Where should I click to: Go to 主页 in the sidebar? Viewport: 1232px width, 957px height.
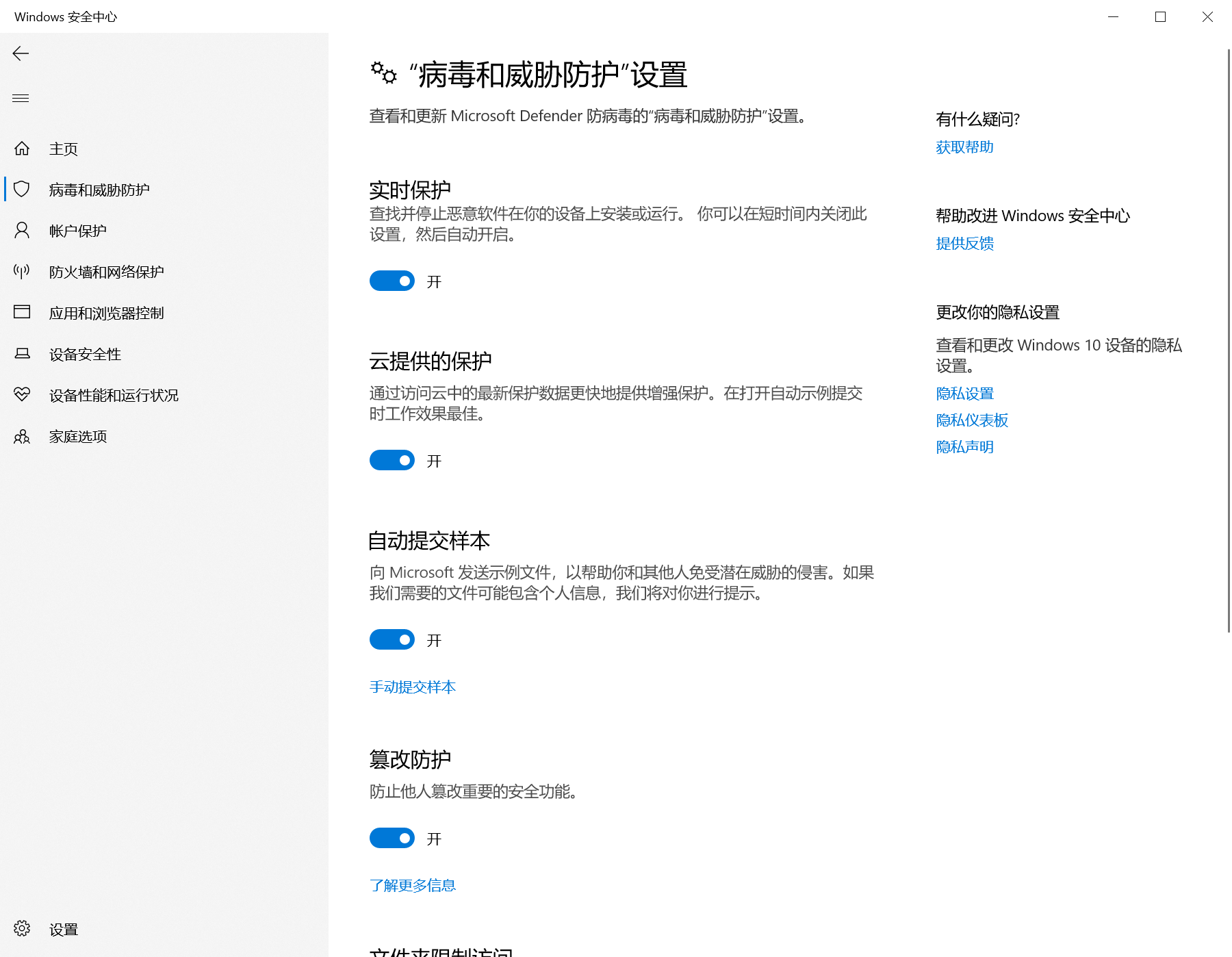(x=164, y=149)
